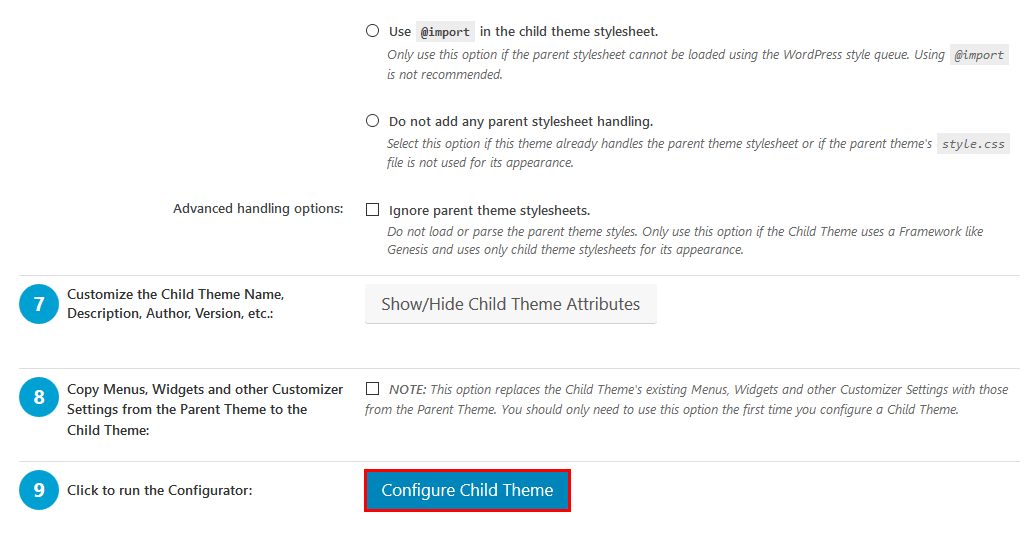
Task: Select 'Do not add any parent stylesheet handling' radio
Action: (x=373, y=121)
